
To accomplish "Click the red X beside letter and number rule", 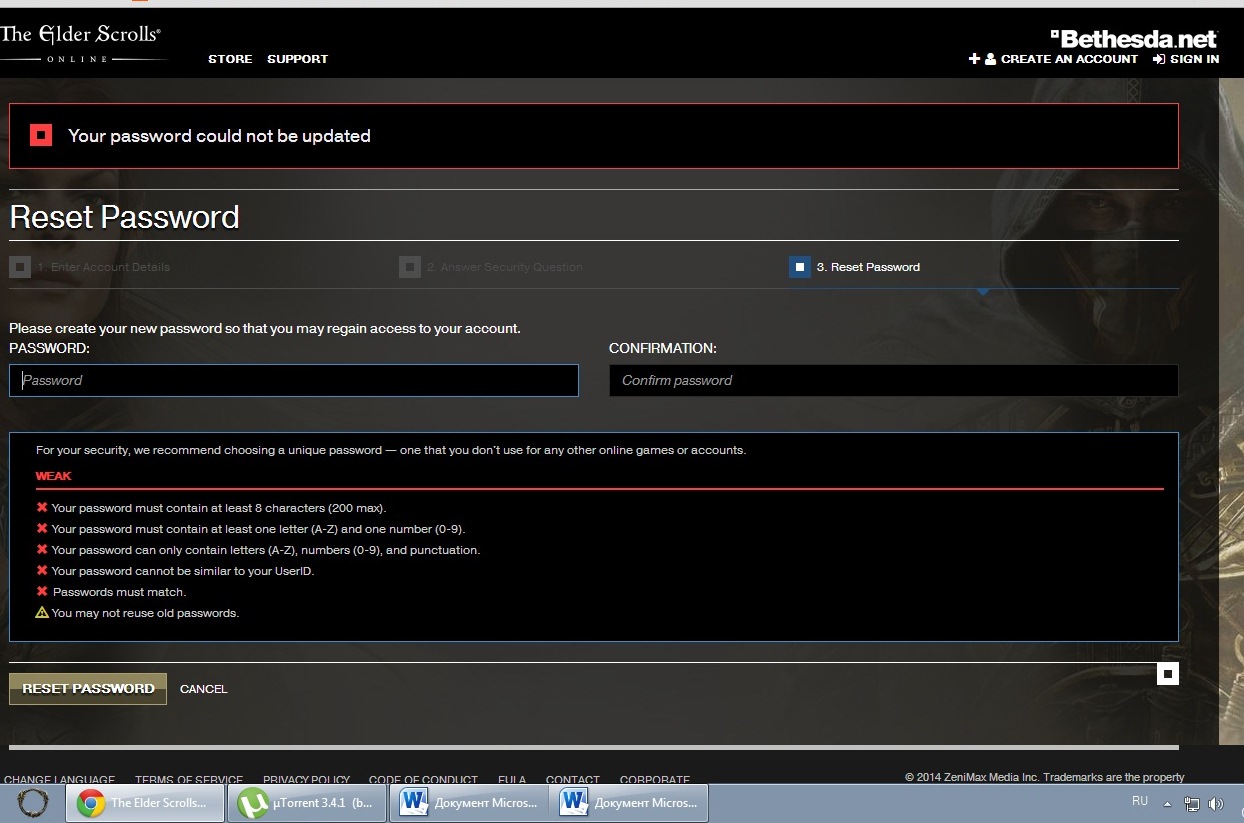I will click(x=42, y=528).
